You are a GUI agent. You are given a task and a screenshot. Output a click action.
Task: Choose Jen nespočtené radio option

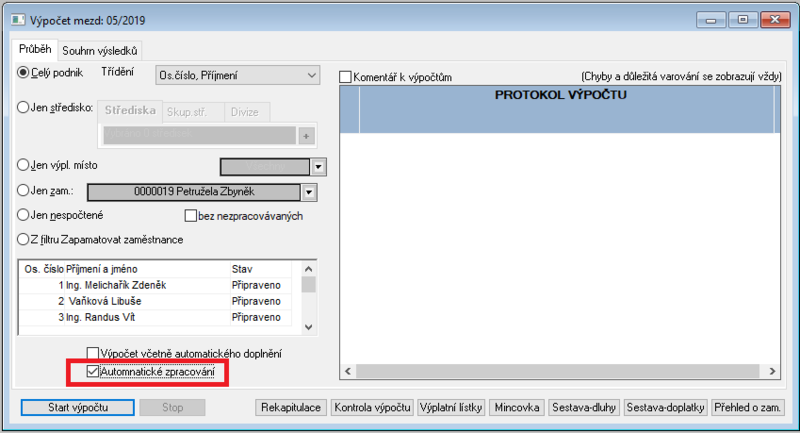pyautogui.click(x=23, y=215)
